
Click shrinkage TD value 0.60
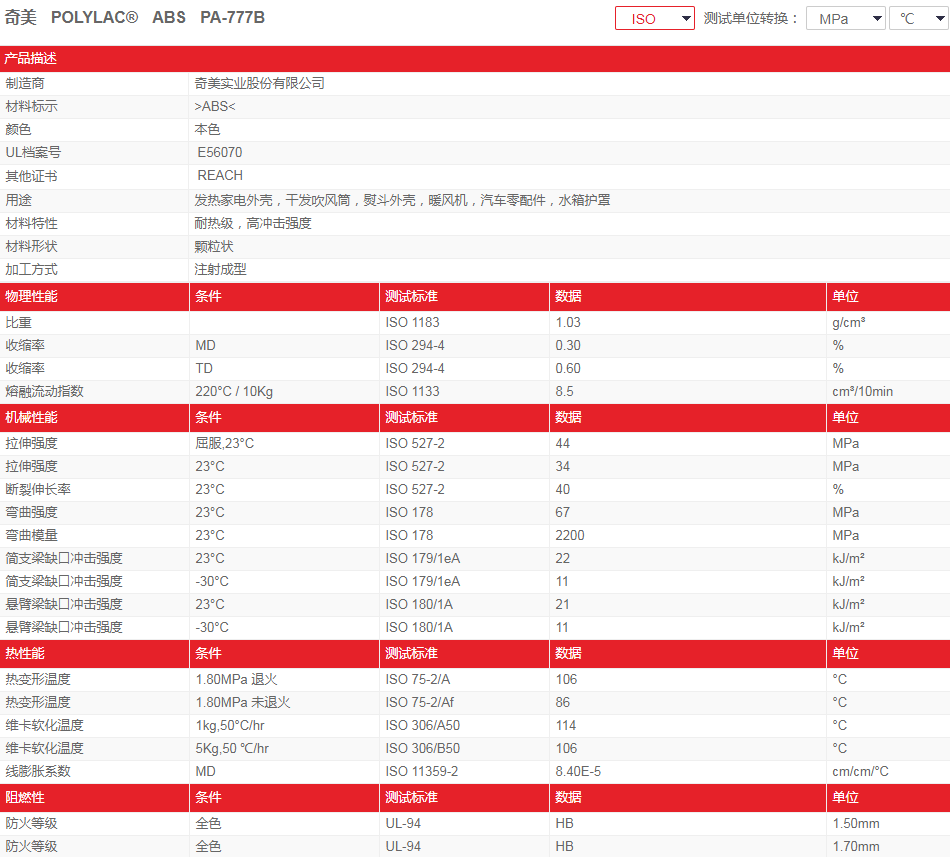point(568,368)
